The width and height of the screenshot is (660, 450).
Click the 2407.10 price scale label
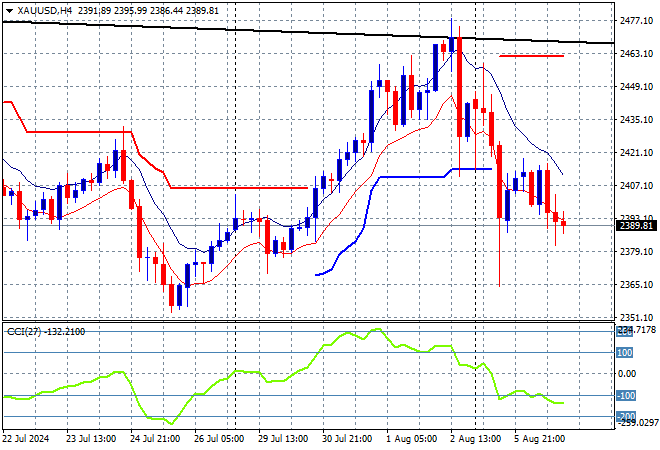636,185
